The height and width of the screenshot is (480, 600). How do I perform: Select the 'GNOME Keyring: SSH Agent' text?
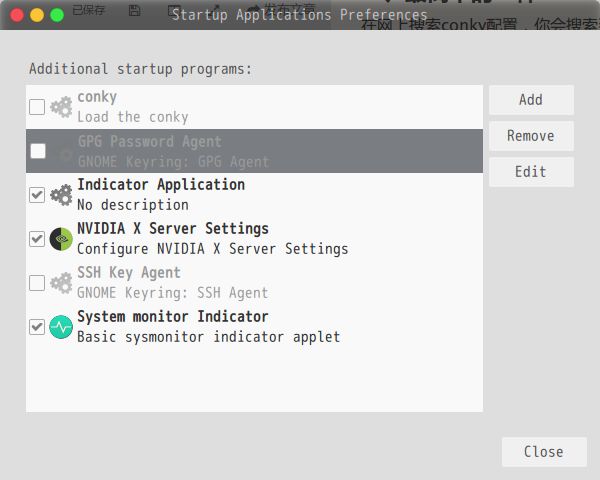[173, 293]
